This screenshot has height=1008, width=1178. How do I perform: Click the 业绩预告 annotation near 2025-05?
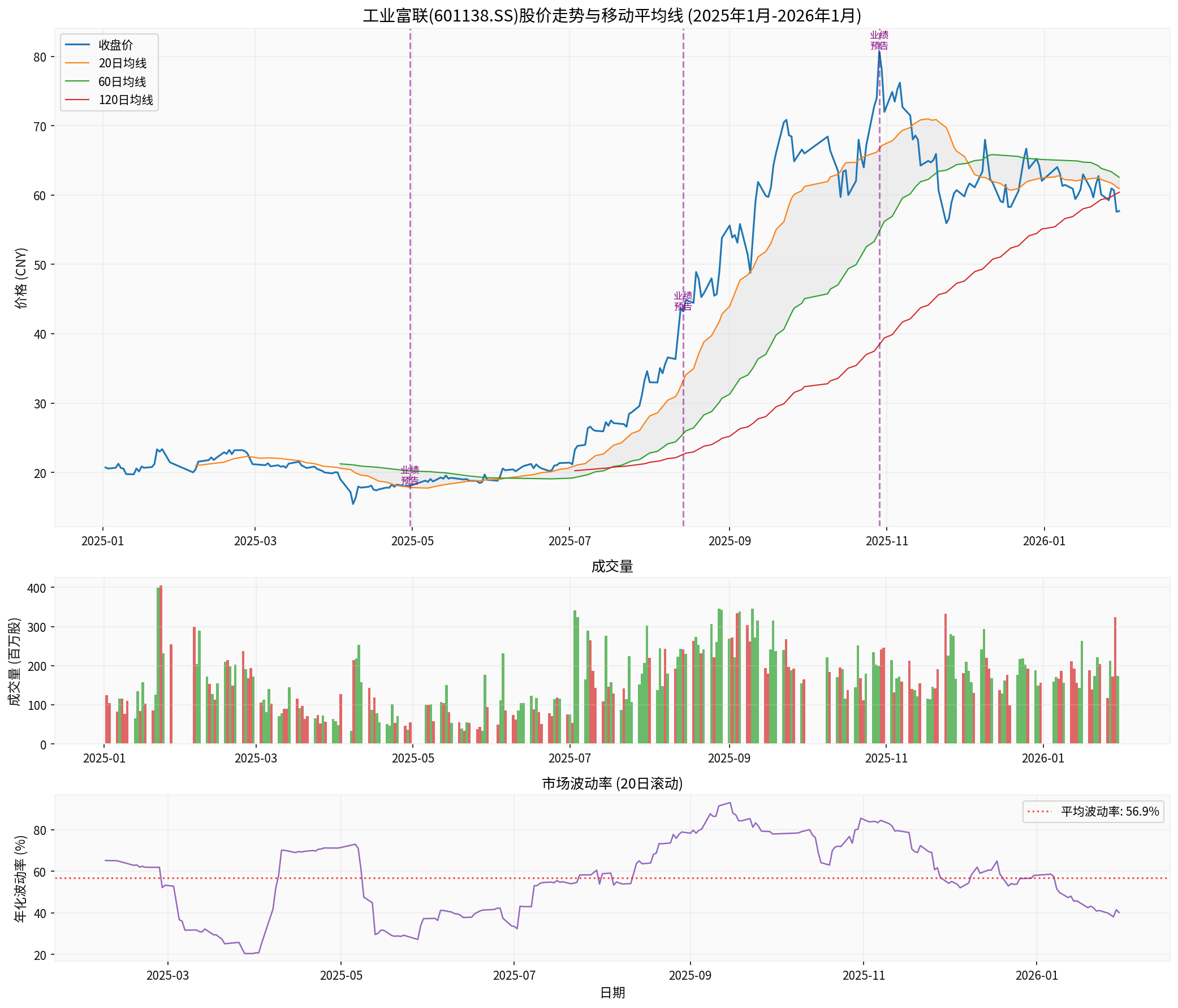[x=409, y=475]
